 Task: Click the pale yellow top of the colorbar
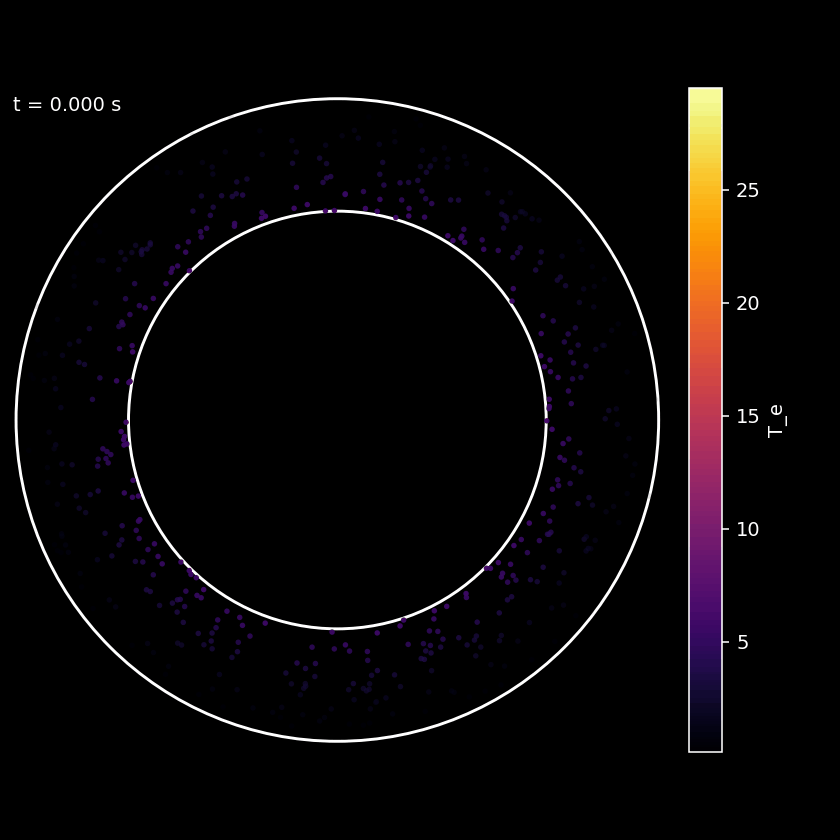705,93
